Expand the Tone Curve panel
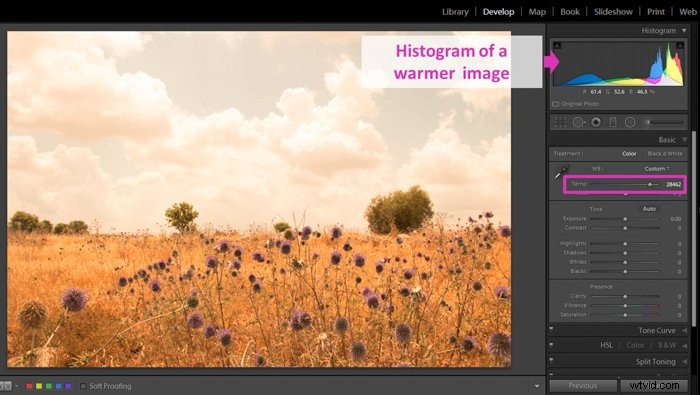Image resolution: width=700 pixels, height=395 pixels. [x=684, y=330]
